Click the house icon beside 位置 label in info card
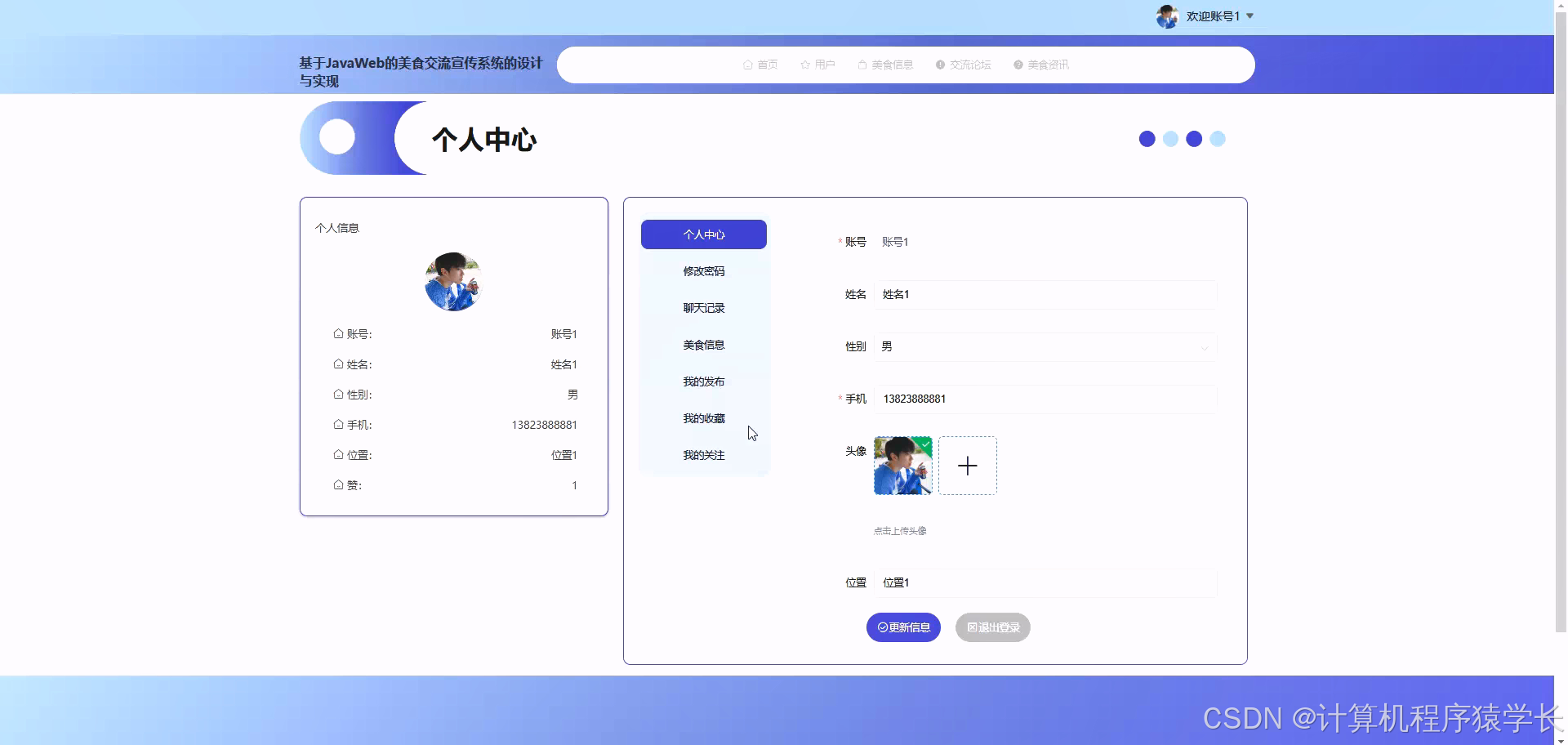Viewport: 1568px width, 745px height. tap(338, 454)
